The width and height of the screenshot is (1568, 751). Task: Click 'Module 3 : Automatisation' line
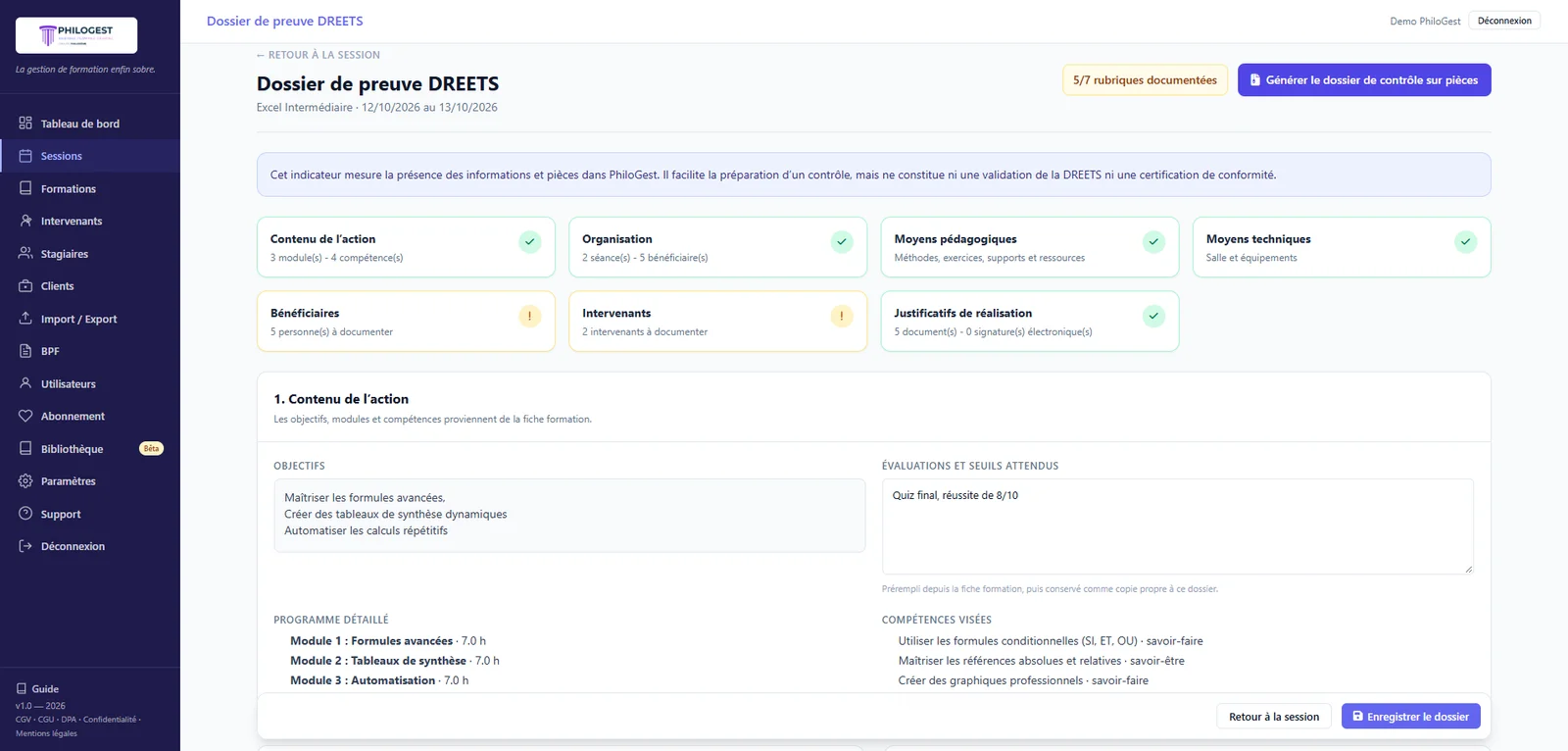pyautogui.click(x=379, y=680)
